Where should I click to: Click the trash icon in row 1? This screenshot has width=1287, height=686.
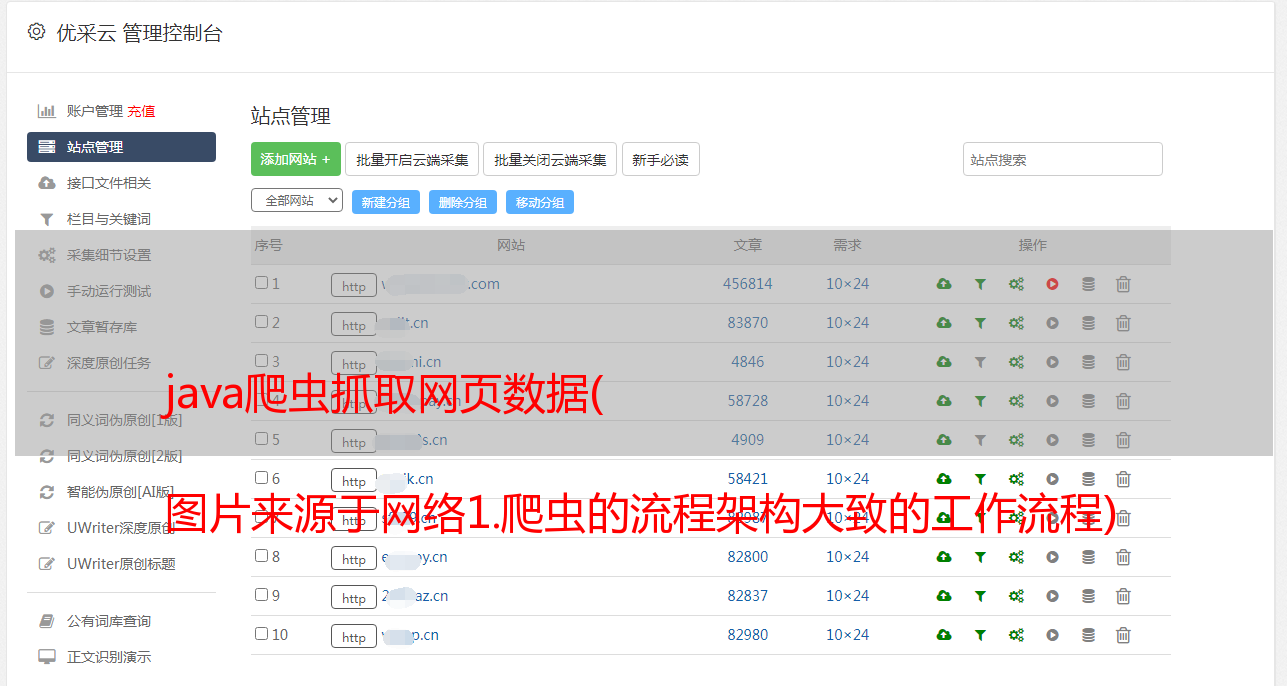click(1123, 284)
